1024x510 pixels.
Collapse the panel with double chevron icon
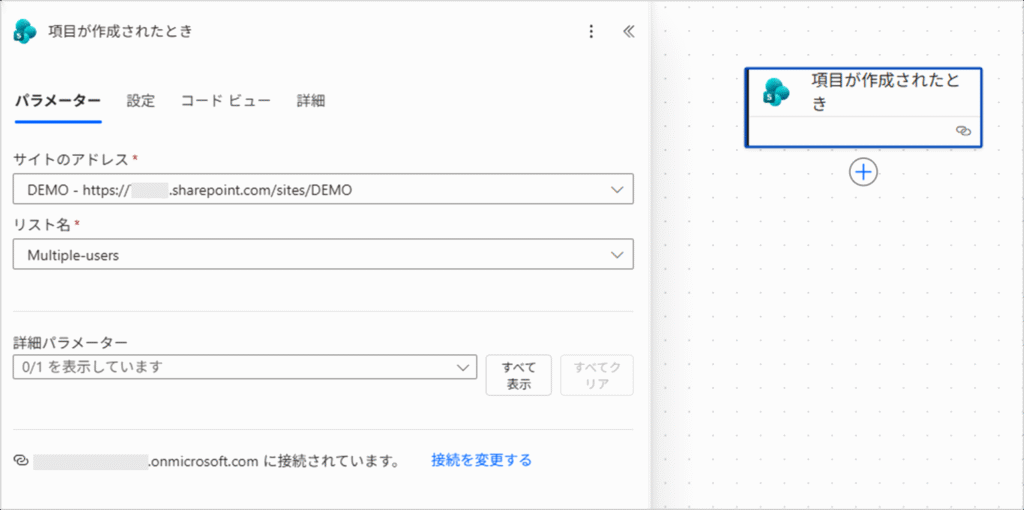point(628,32)
